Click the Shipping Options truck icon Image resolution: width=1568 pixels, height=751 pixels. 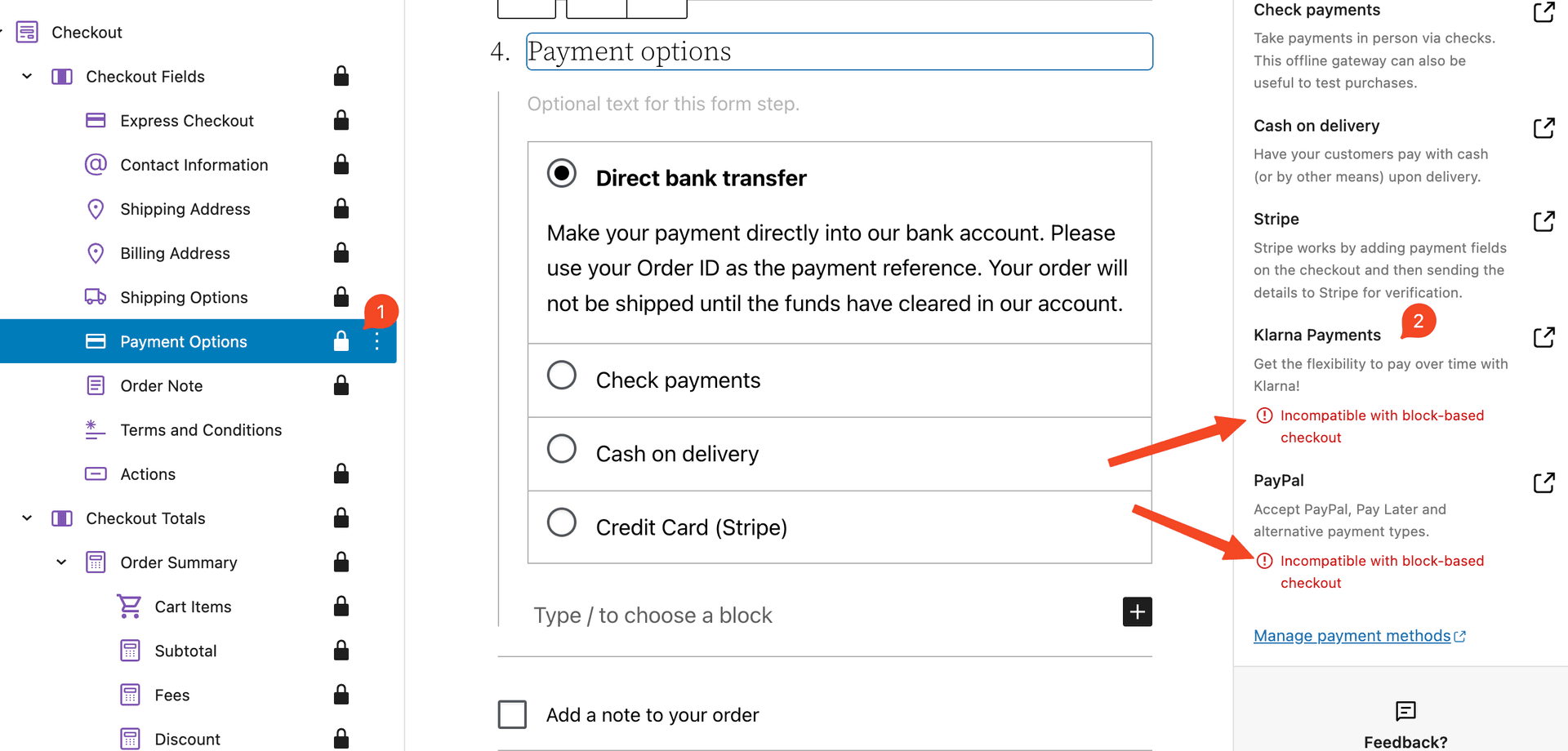[96, 297]
